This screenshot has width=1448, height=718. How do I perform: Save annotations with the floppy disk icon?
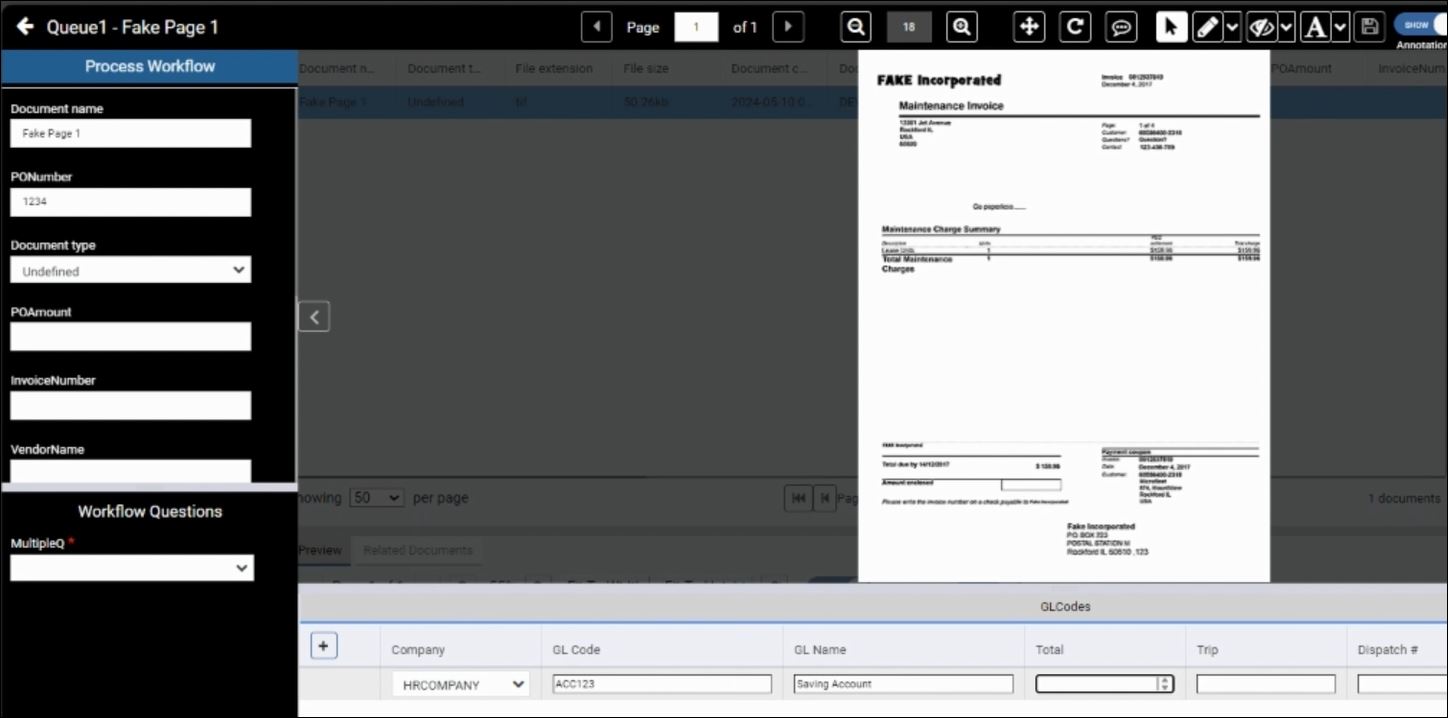[1369, 27]
